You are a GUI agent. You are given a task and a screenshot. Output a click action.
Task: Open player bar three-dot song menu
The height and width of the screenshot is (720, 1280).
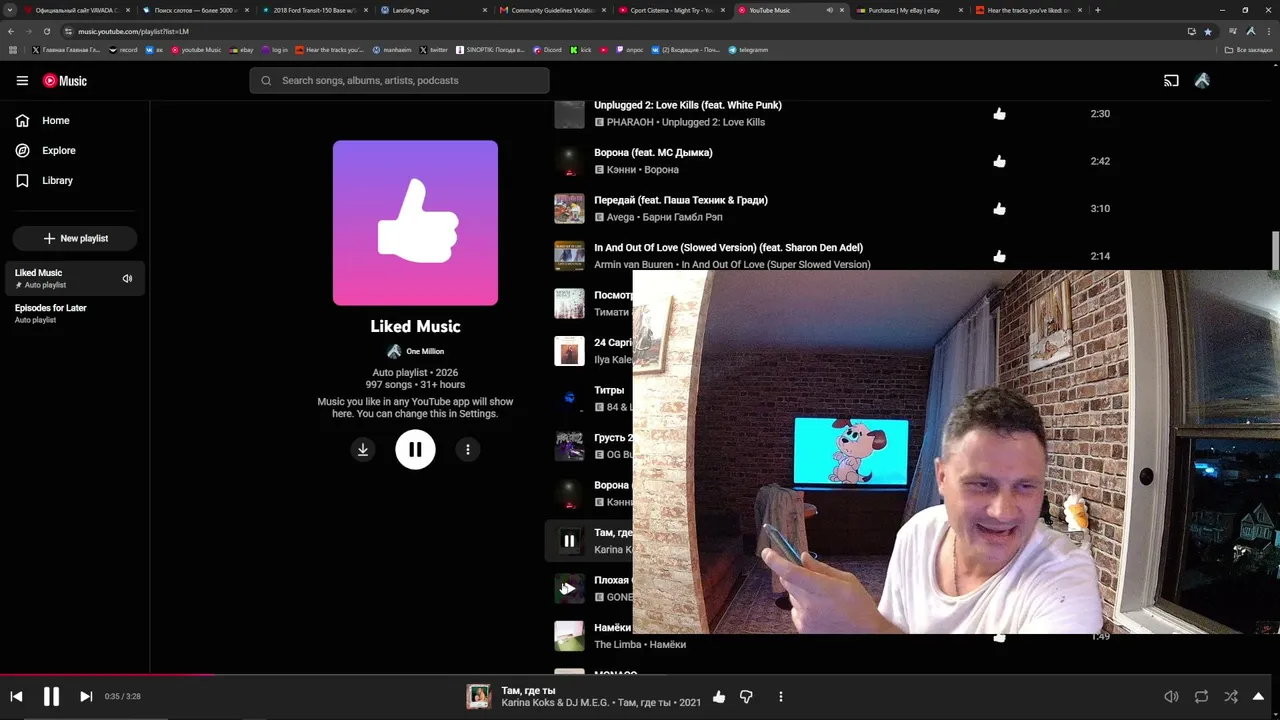tap(781, 697)
